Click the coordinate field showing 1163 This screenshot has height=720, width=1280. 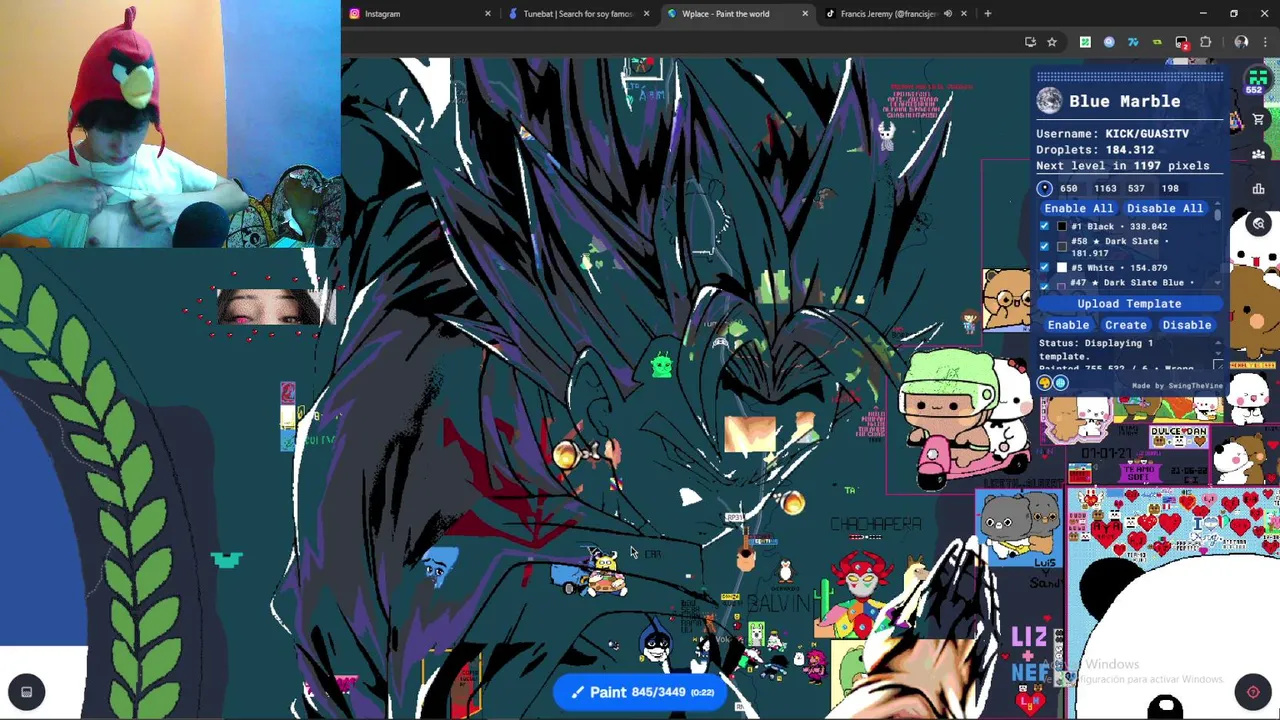click(x=1105, y=188)
